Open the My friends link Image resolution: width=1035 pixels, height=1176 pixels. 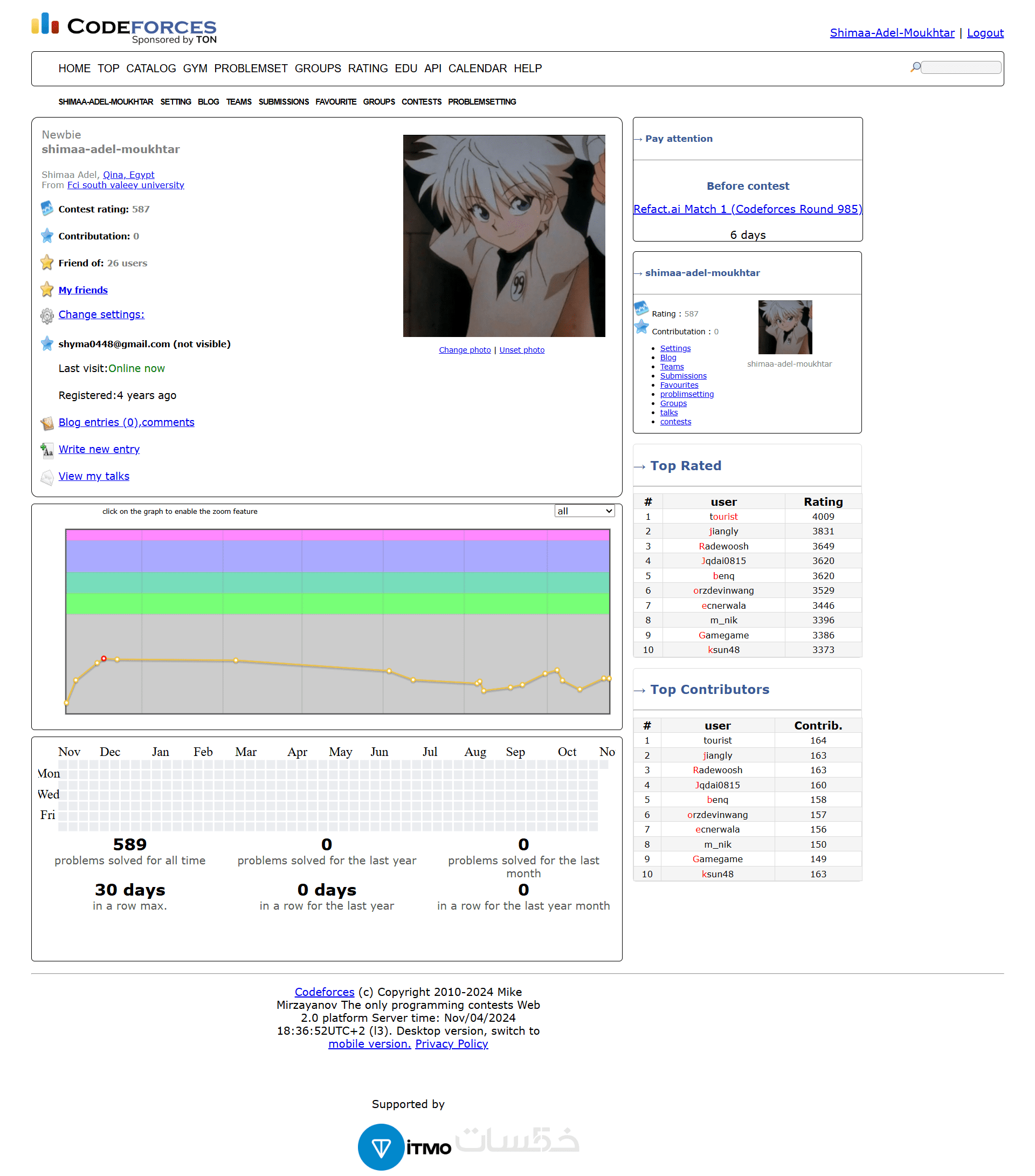tap(83, 290)
